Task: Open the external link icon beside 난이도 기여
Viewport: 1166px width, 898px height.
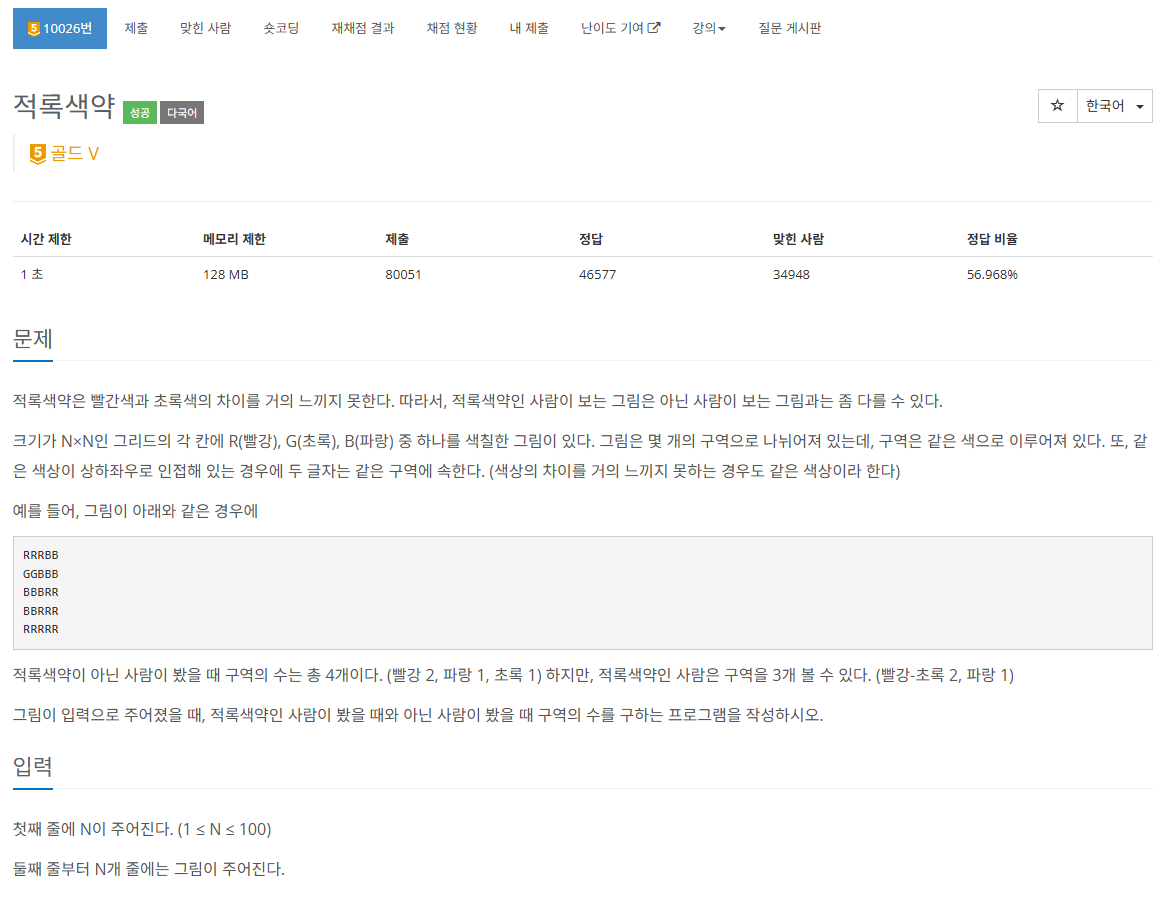Action: pos(655,27)
